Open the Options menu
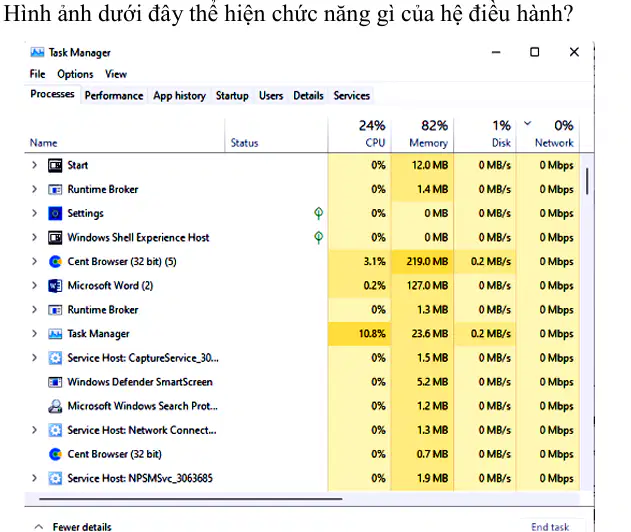631x532 pixels. pyautogui.click(x=75, y=74)
